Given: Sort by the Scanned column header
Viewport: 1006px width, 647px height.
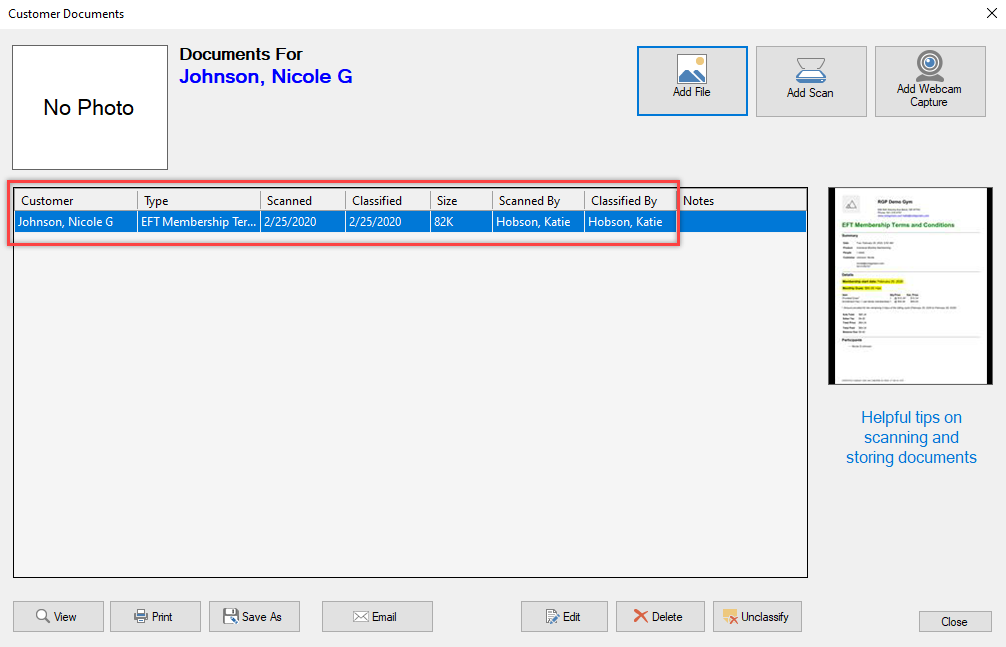Looking at the screenshot, I should [303, 200].
